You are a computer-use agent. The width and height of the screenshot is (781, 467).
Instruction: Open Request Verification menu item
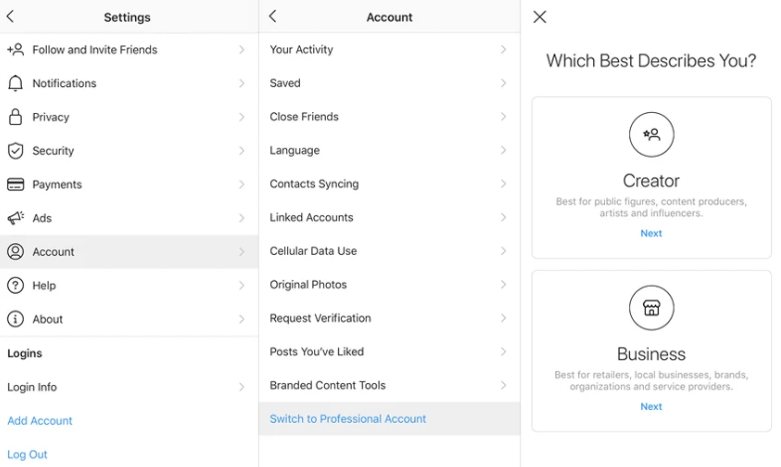[320, 318]
